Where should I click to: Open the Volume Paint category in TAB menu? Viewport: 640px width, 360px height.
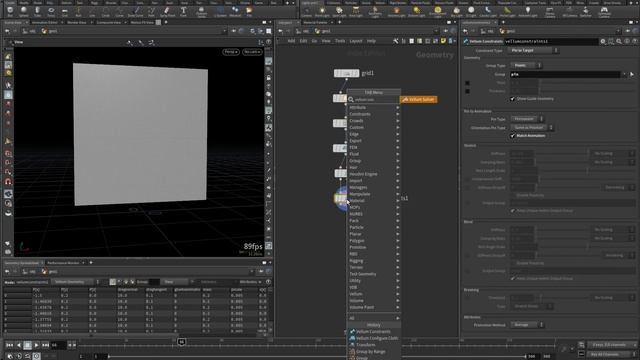coord(373,307)
